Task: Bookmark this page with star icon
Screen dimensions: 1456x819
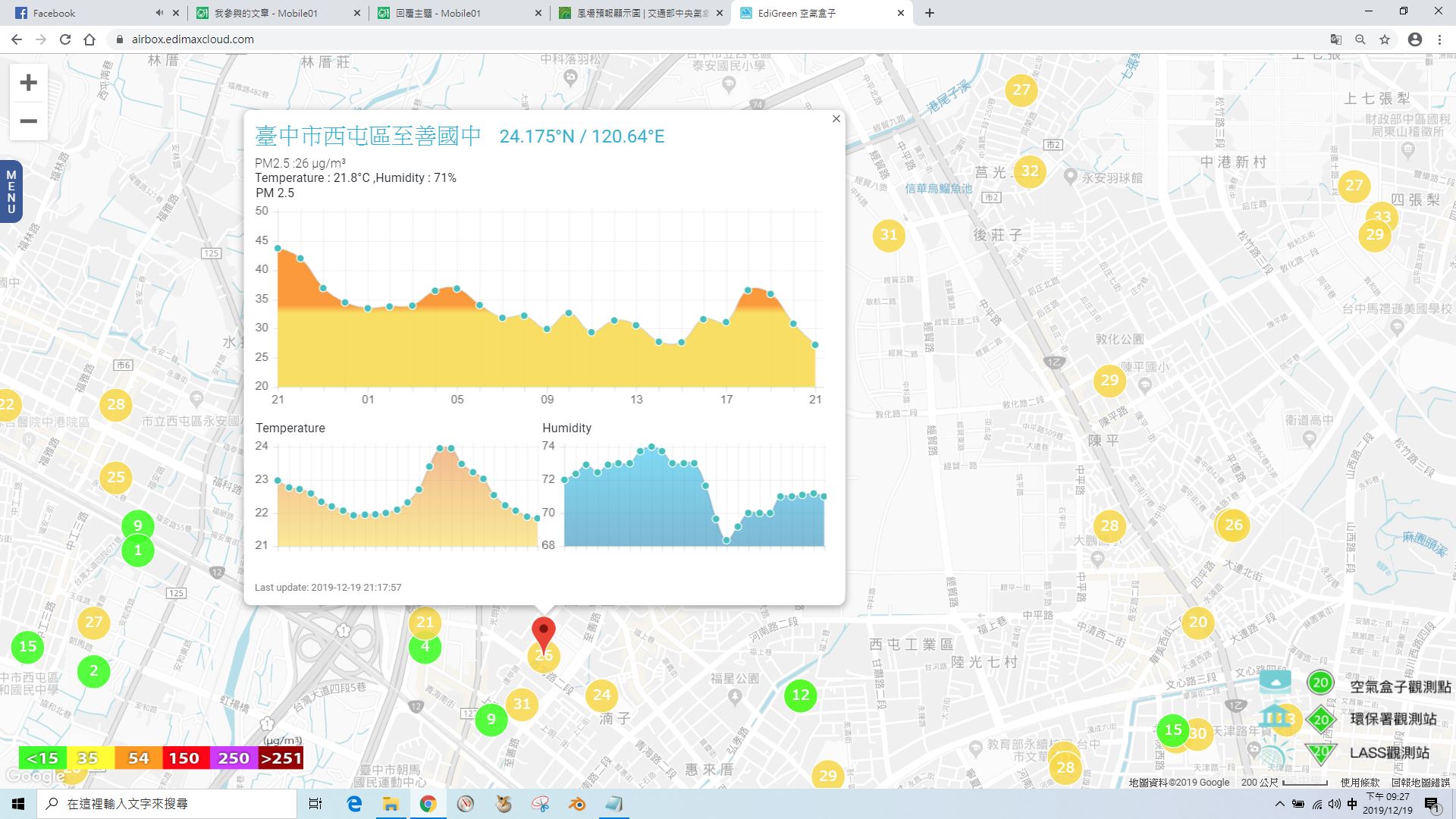Action: coord(1385,39)
